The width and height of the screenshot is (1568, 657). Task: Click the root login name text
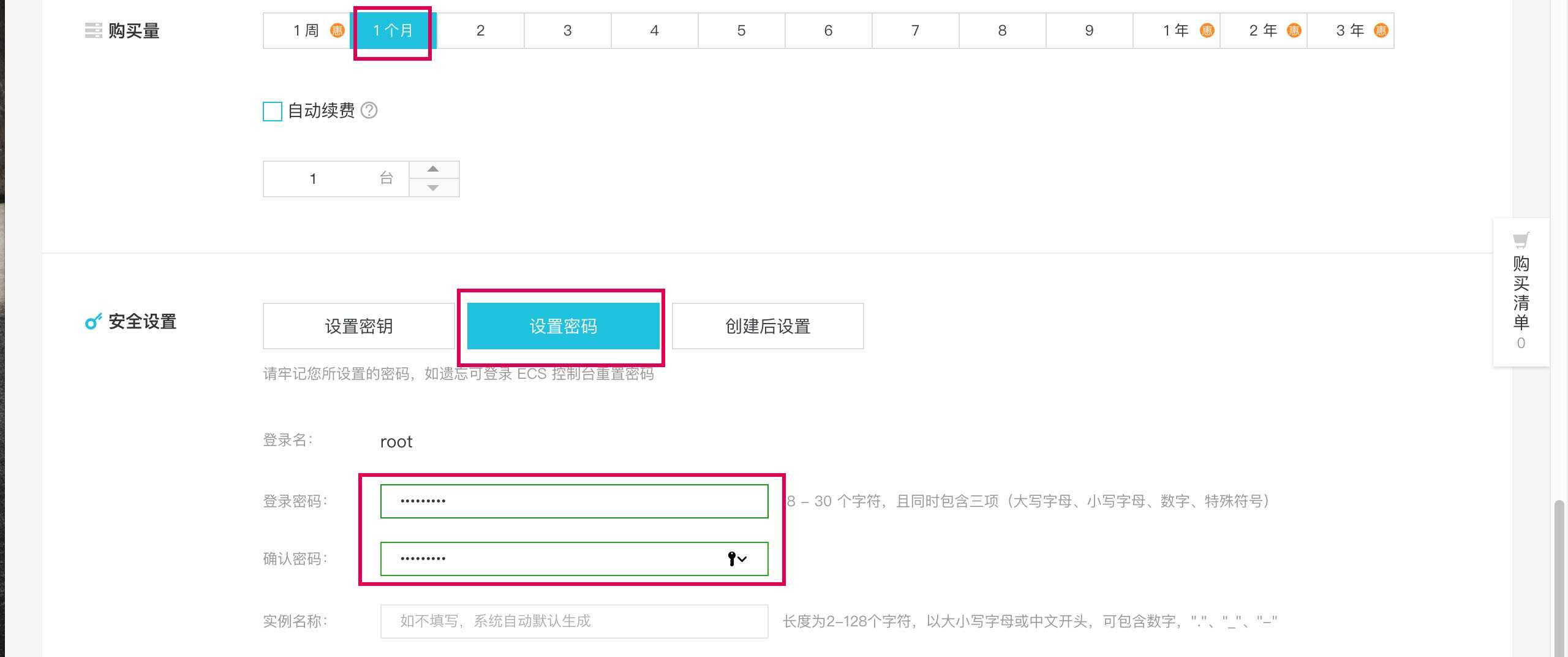point(396,442)
